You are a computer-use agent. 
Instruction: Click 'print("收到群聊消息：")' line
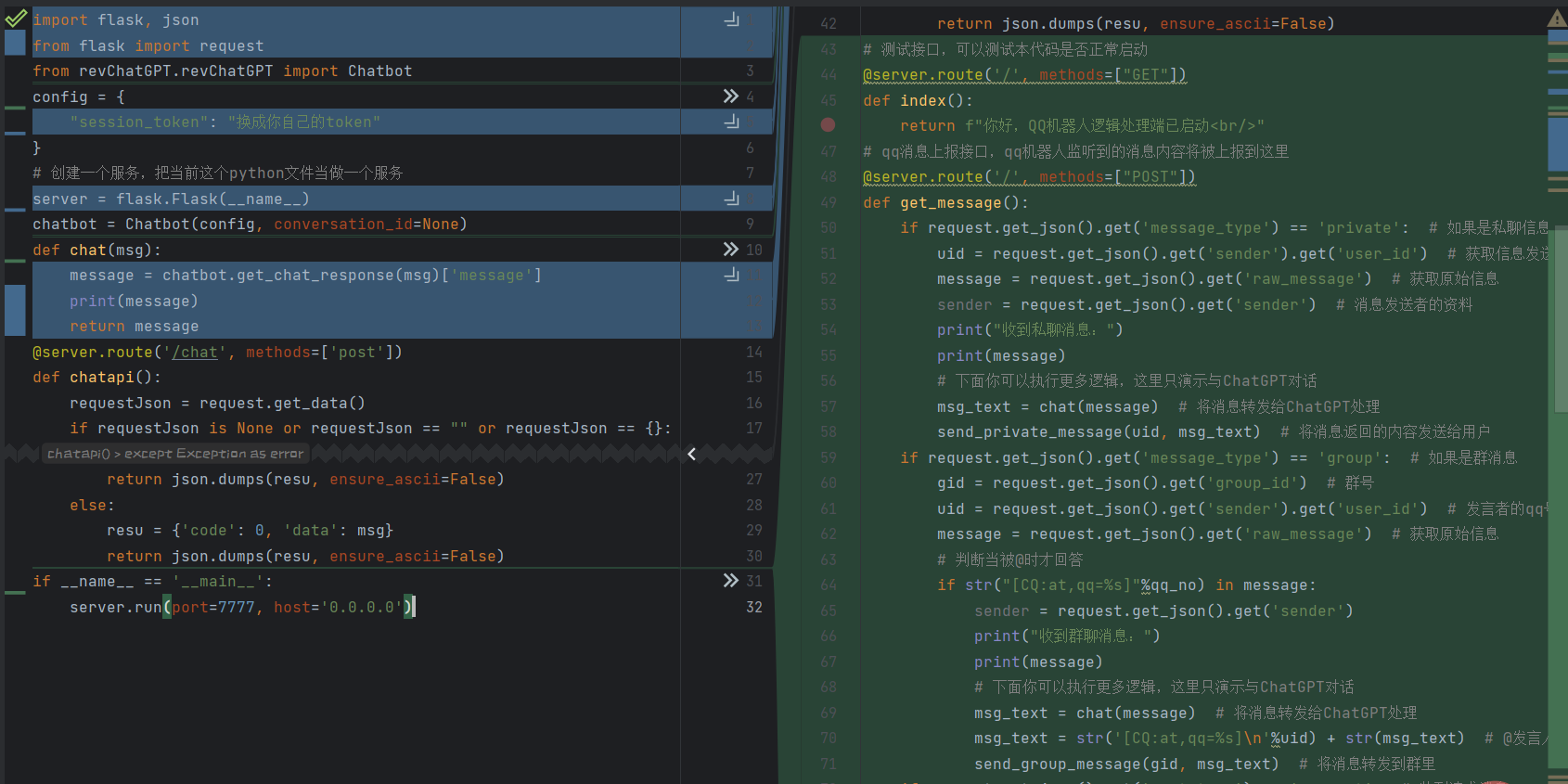(x=1067, y=636)
